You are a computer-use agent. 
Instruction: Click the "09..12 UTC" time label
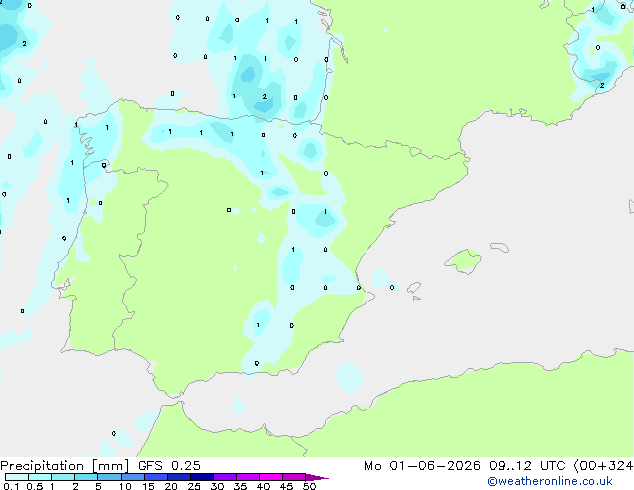click(527, 466)
